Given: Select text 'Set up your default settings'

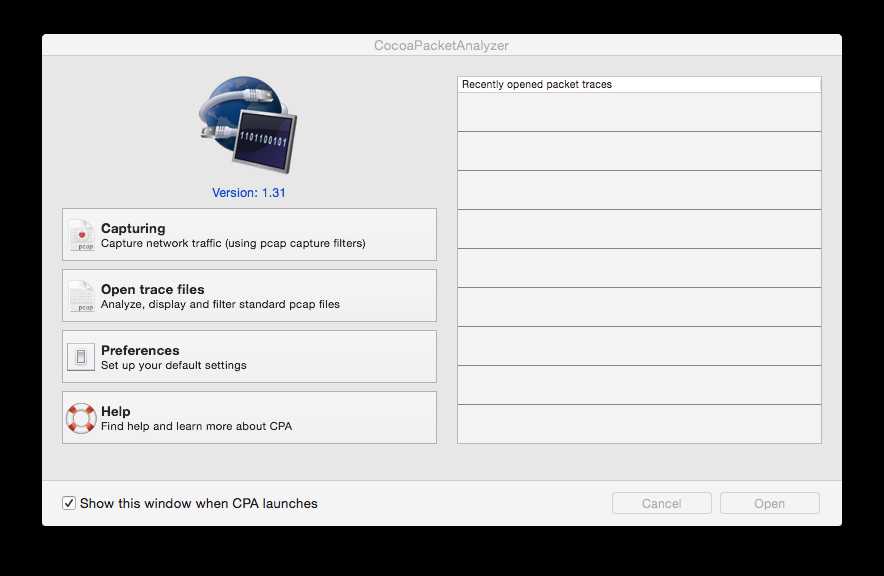Looking at the screenshot, I should pos(174,365).
